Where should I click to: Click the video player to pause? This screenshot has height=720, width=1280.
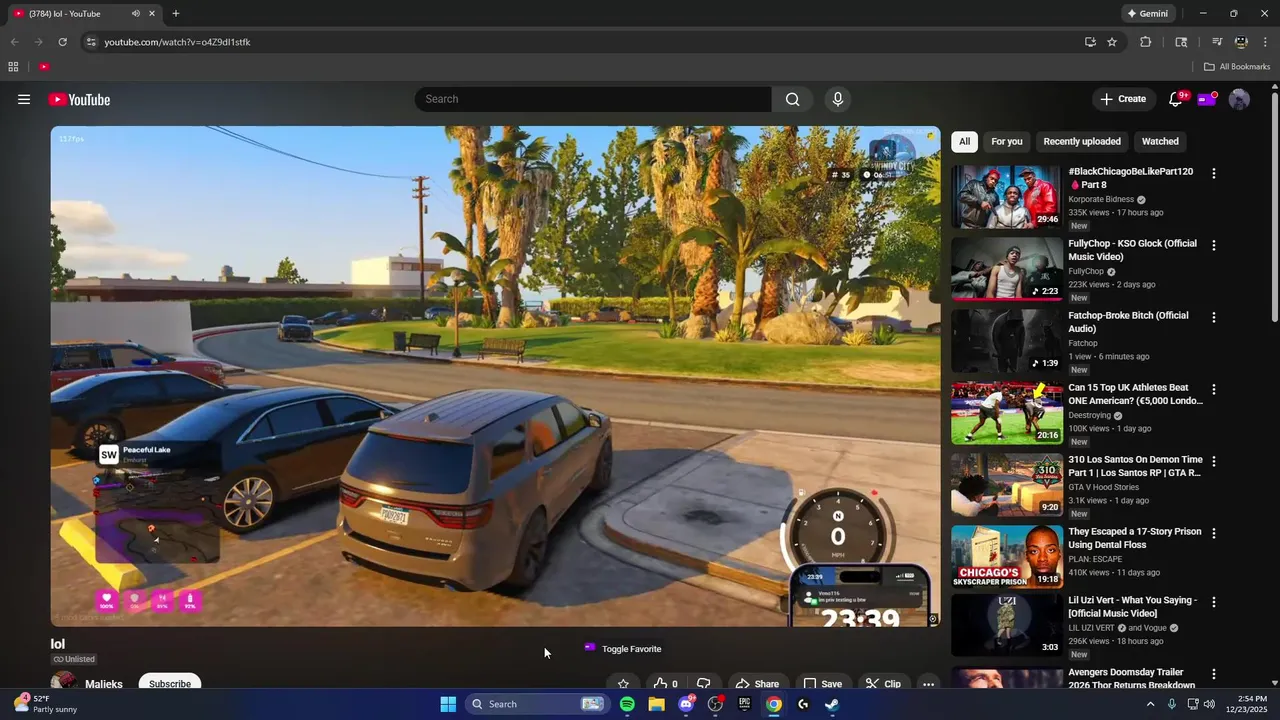(x=495, y=376)
